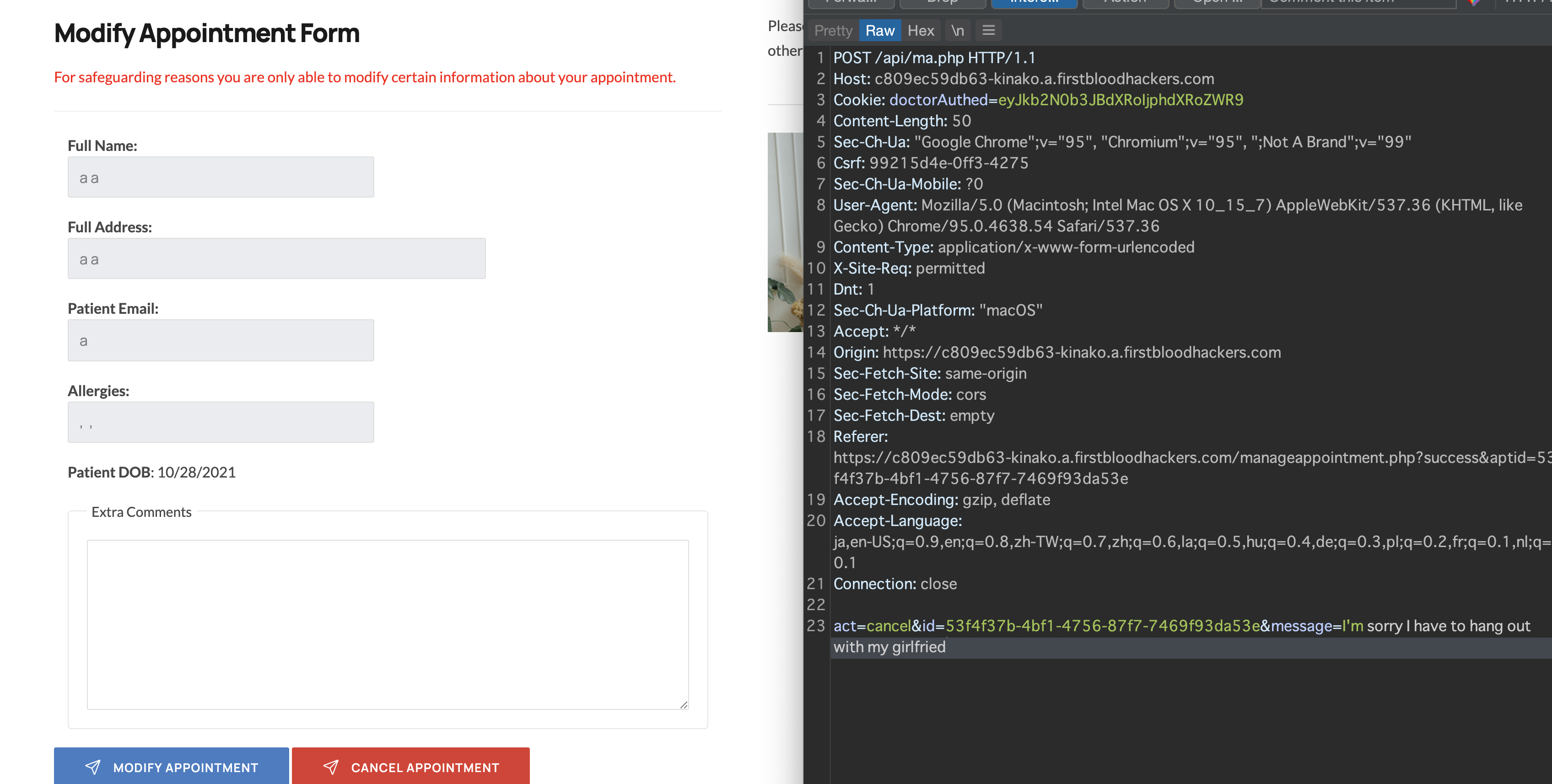
Task: Select the Pretty view tab
Action: pyautogui.click(x=833, y=31)
